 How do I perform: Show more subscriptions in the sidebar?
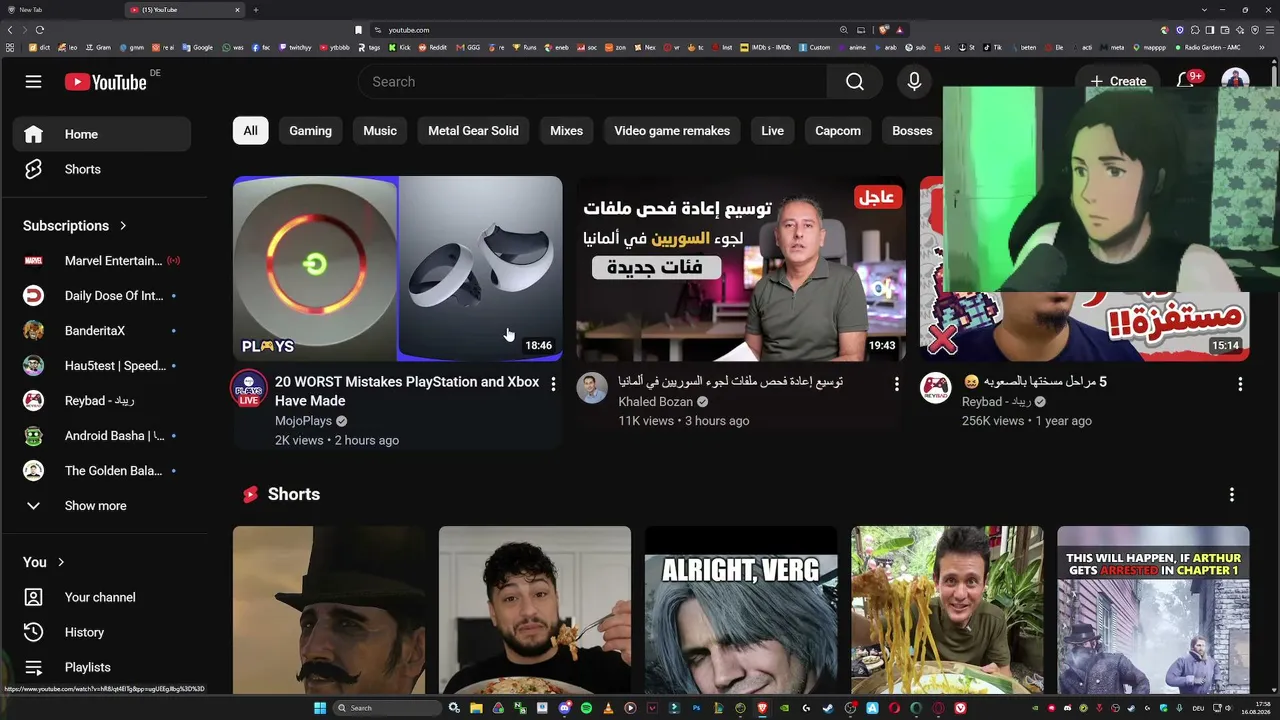[102, 506]
